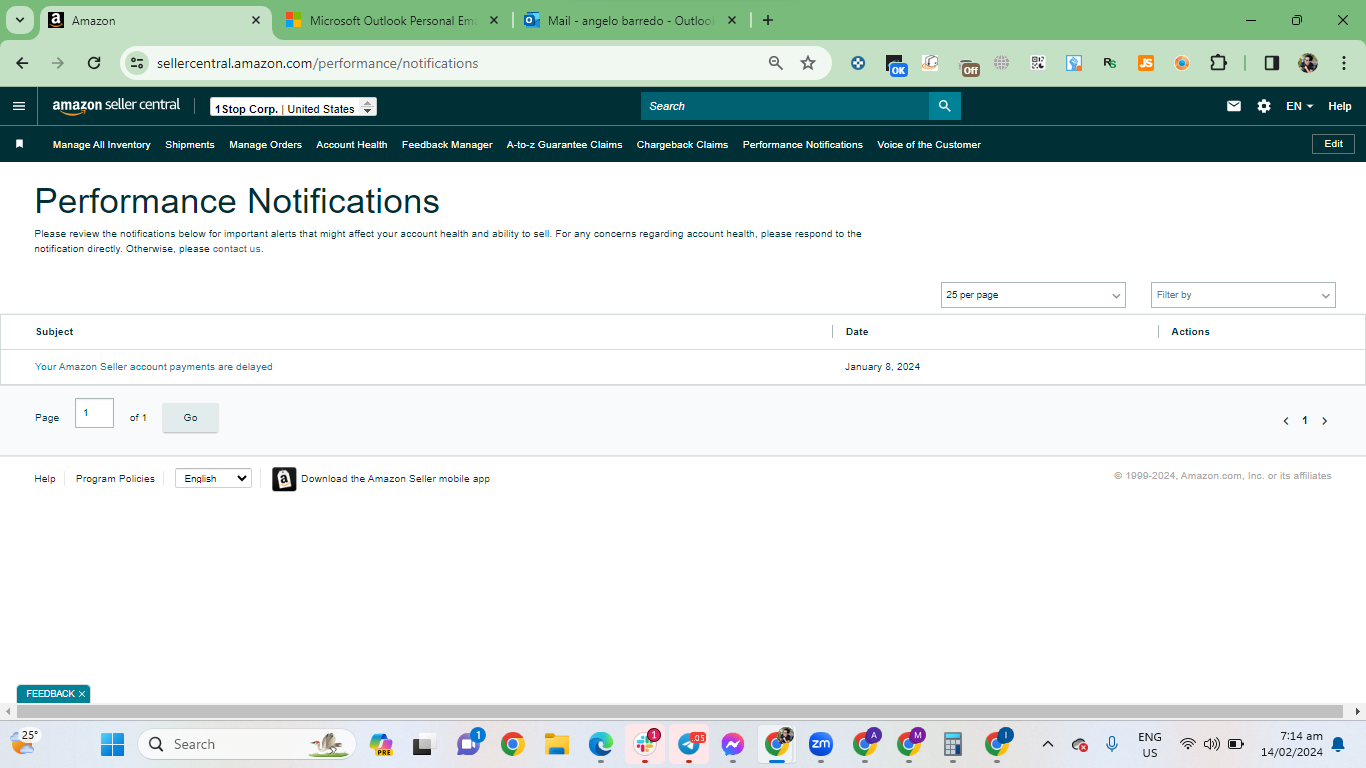Open the 1Stop Corp. United States account switcher
The image size is (1366, 768).
coord(293,107)
